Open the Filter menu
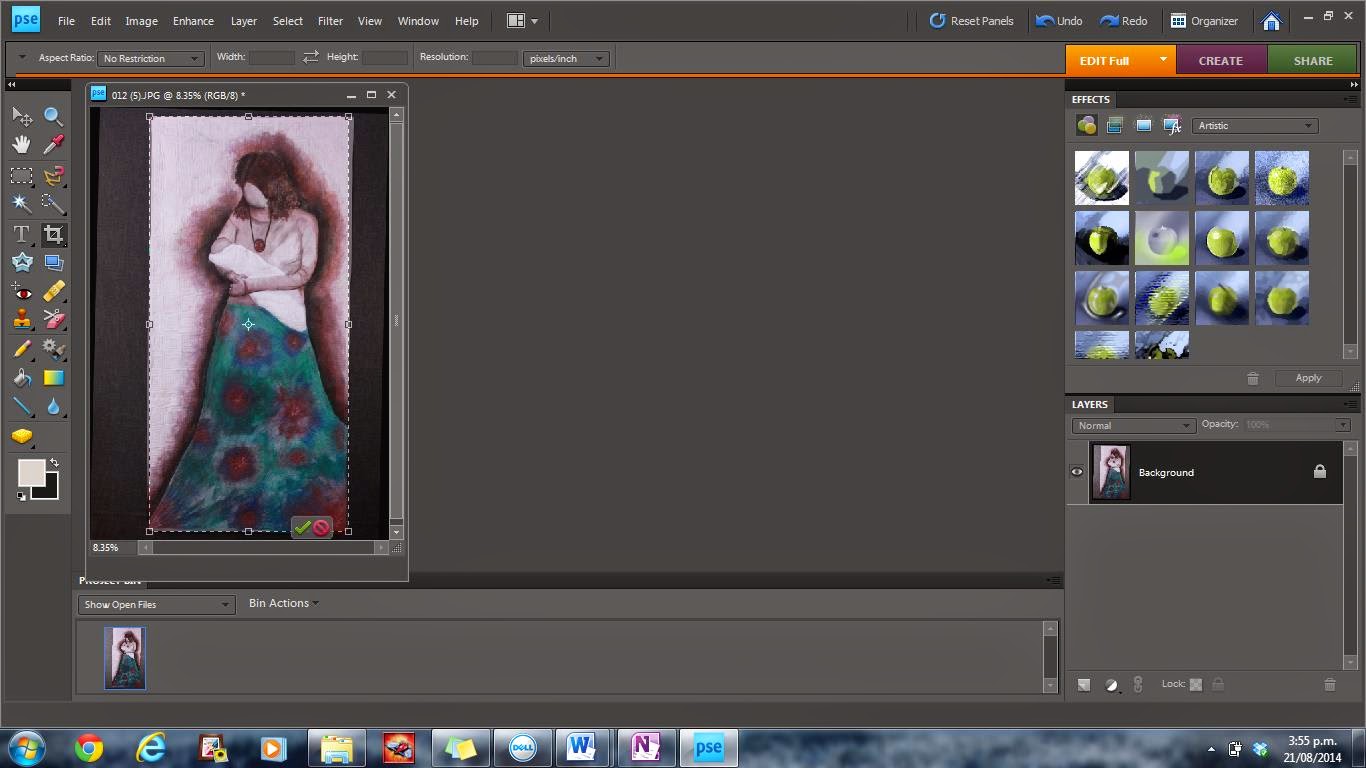Viewport: 1366px width, 768px height. tap(330, 20)
